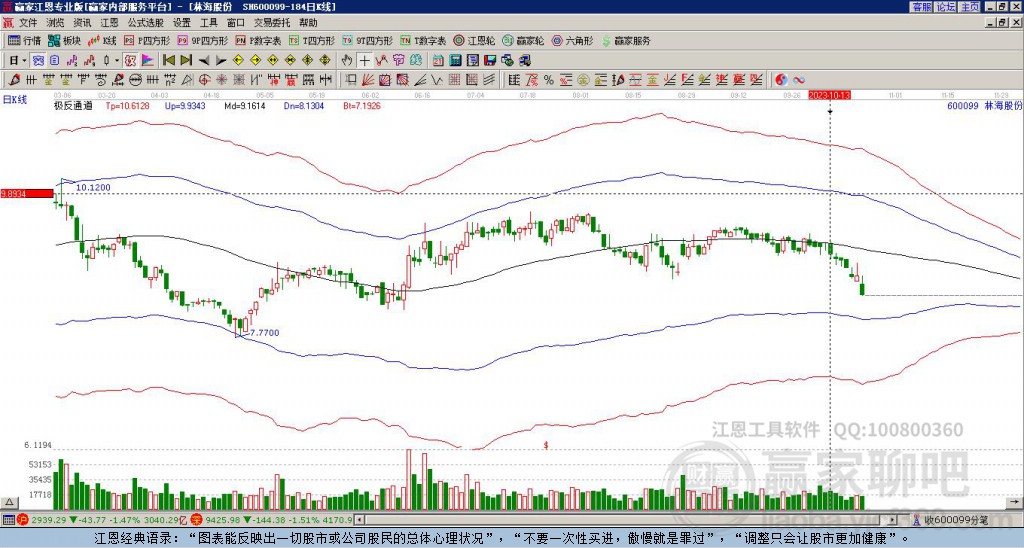The height and width of the screenshot is (548, 1024).
Task: Click the 极反通道 indicator name
Action: pos(73,105)
